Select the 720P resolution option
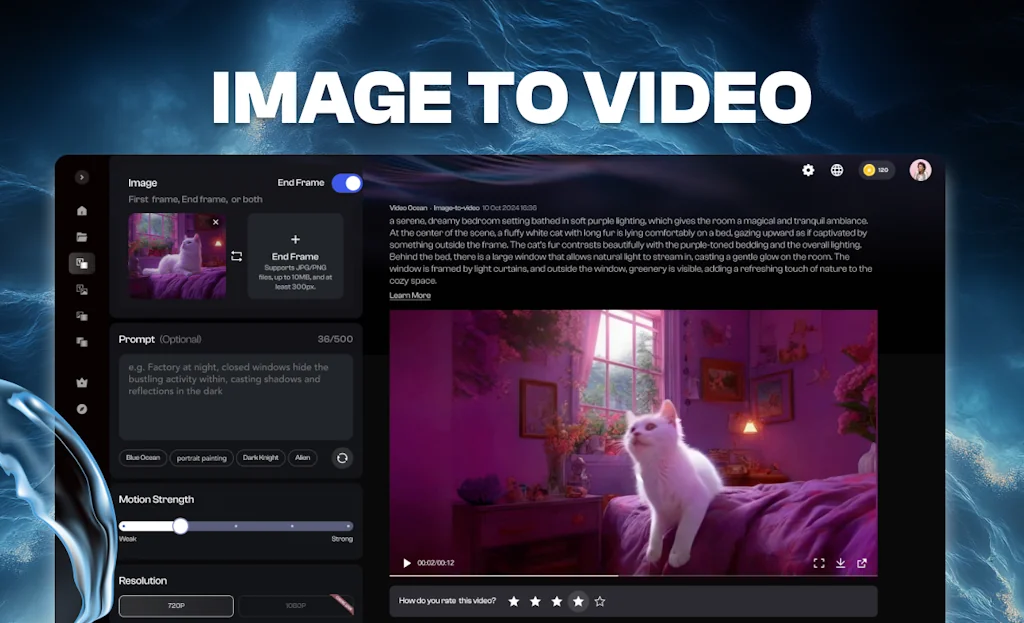Viewport: 1024px width, 623px height. (176, 606)
